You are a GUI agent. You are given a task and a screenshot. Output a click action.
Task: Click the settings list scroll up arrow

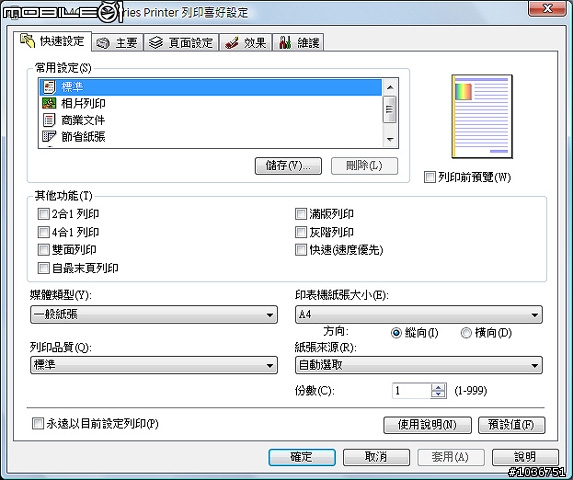coord(390,87)
